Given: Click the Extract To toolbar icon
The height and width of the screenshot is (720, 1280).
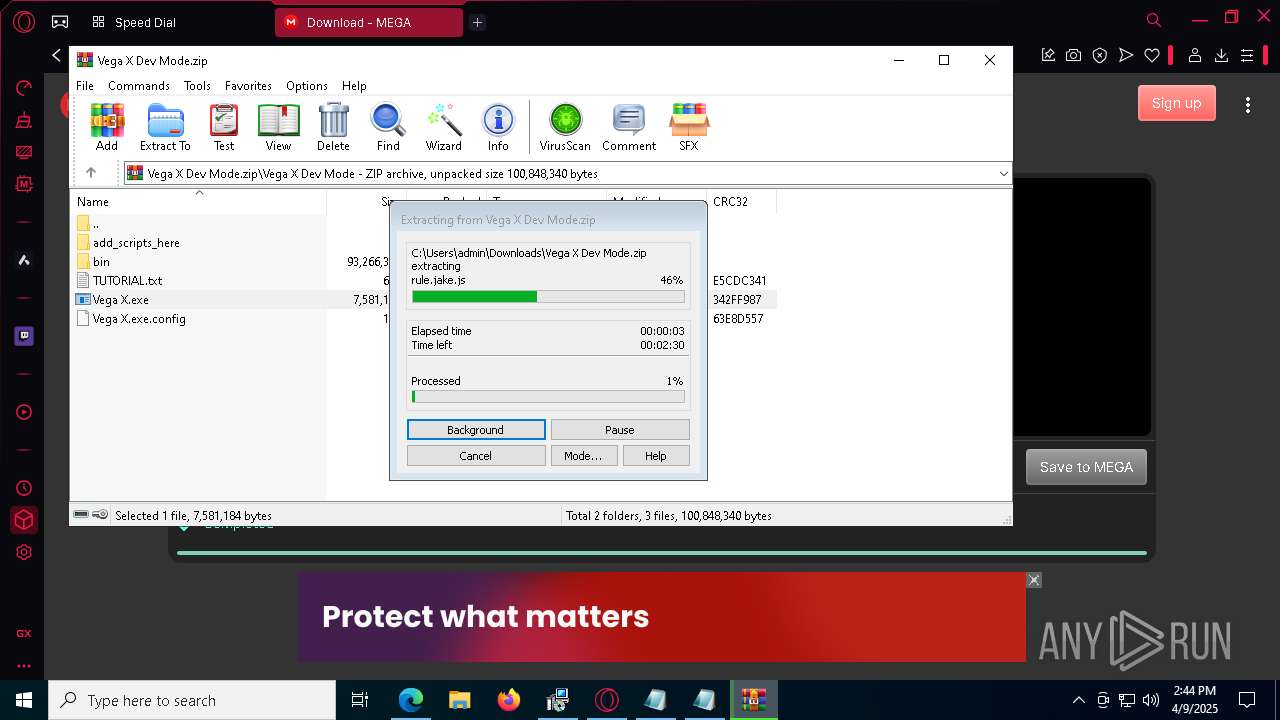Looking at the screenshot, I should pyautogui.click(x=165, y=127).
